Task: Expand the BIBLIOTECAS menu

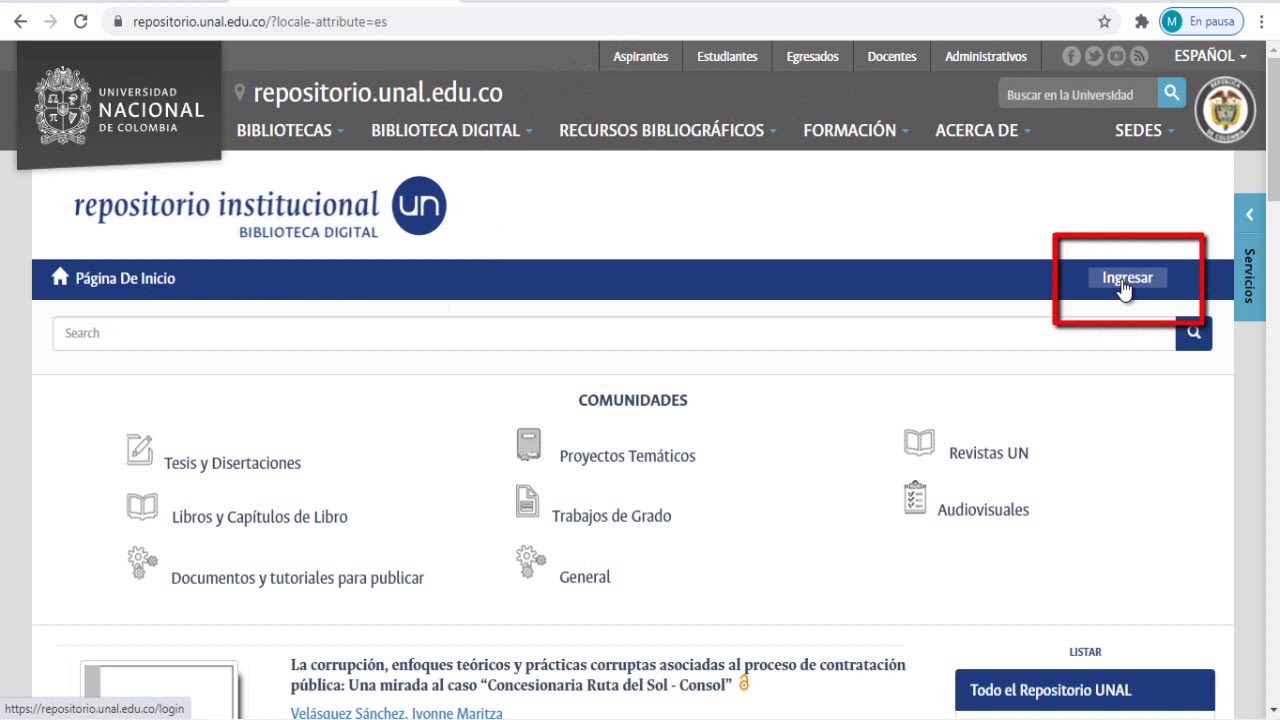Action: (290, 130)
